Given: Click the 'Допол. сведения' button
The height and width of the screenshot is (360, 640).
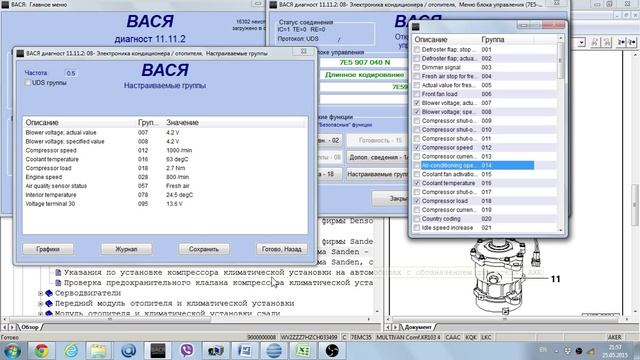Looking at the screenshot, I should pos(378,157).
